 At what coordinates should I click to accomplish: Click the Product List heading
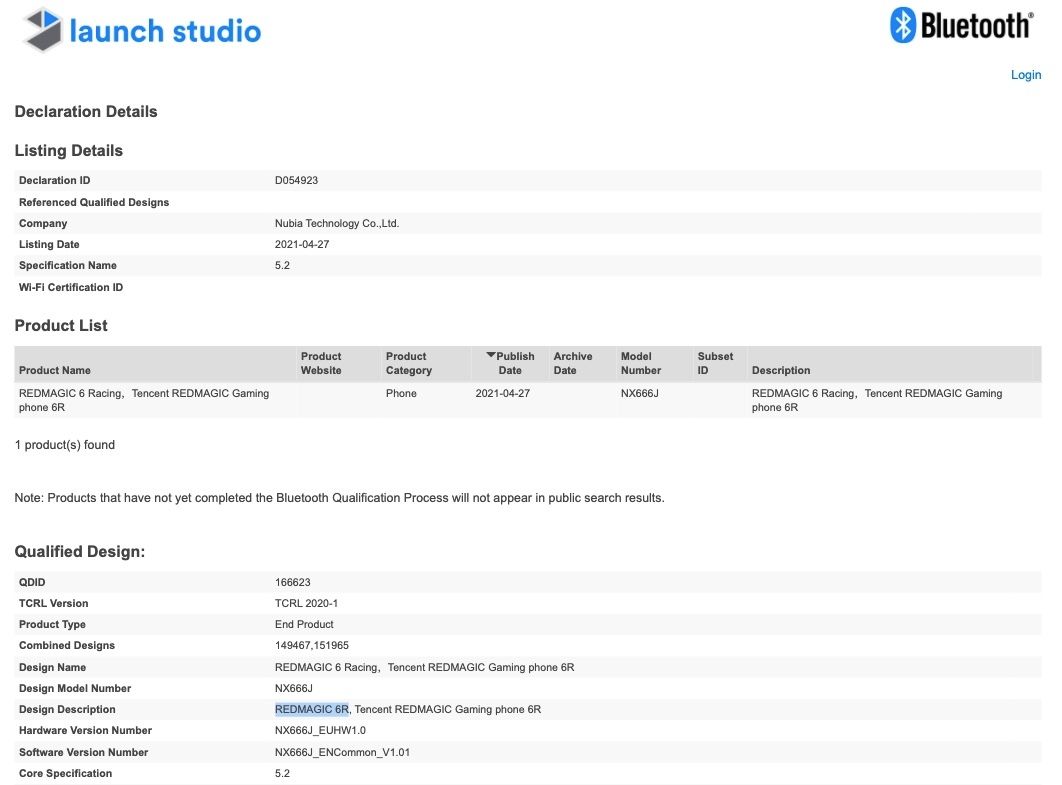coord(61,326)
